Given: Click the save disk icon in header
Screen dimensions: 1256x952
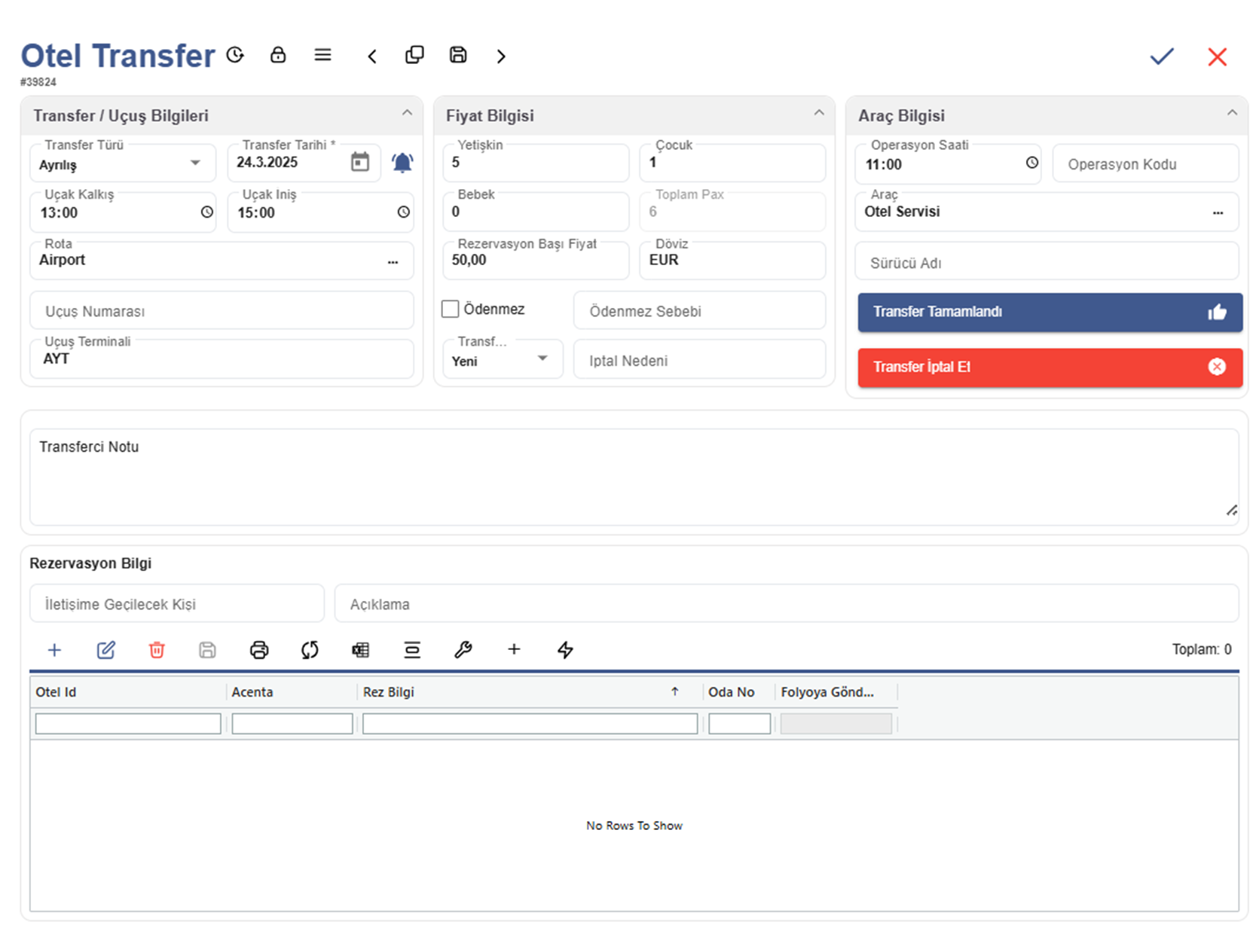Looking at the screenshot, I should click(x=458, y=55).
